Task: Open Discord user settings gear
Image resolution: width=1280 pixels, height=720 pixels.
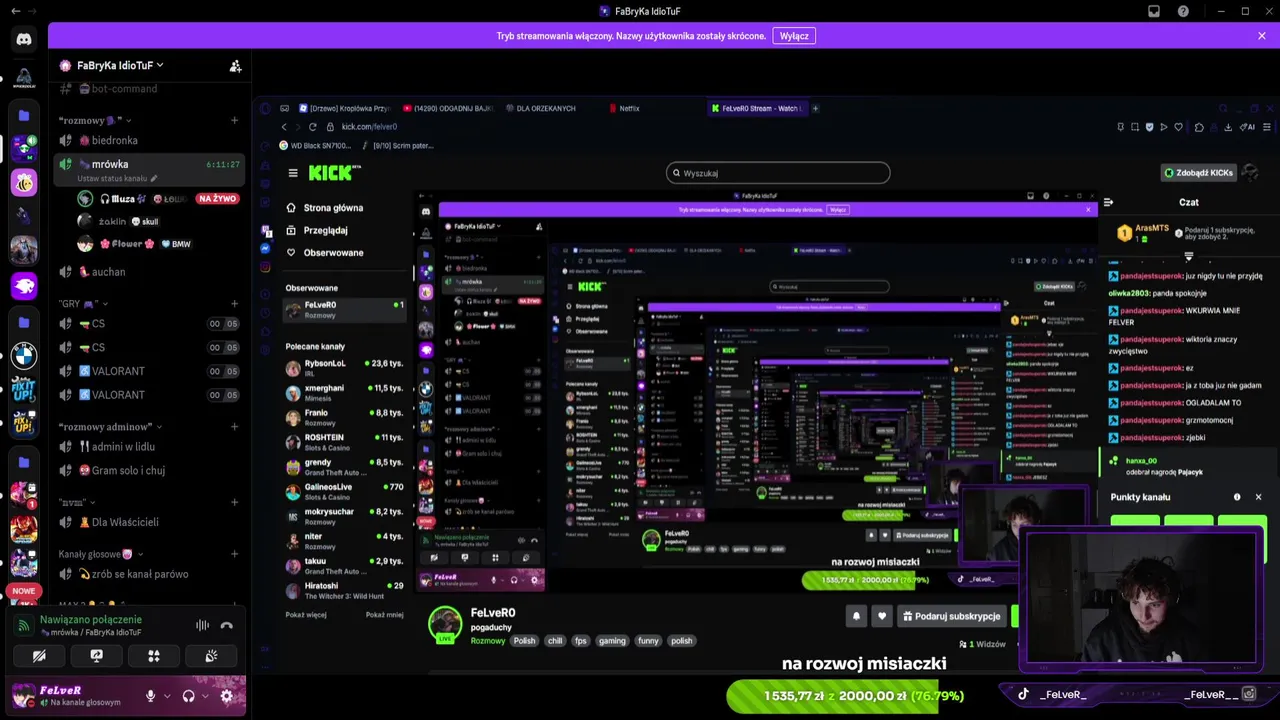Action: [227, 696]
